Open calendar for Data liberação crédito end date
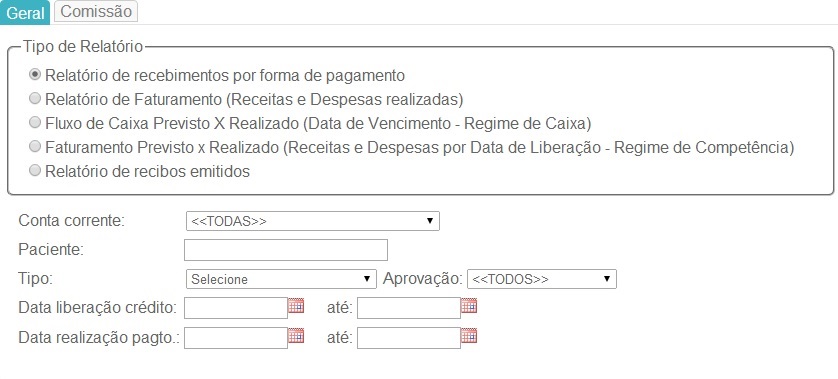The height and width of the screenshot is (379, 838). [x=469, y=306]
